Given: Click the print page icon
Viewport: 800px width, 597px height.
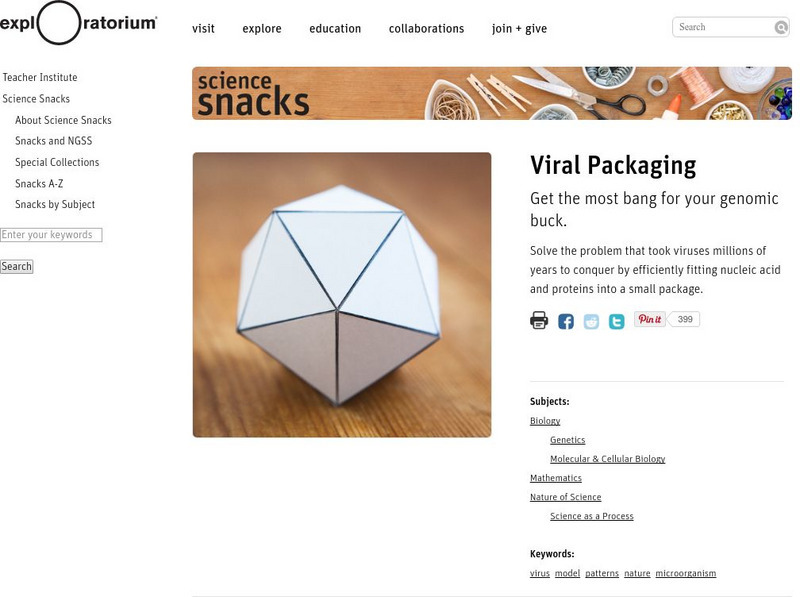Looking at the screenshot, I should [539, 320].
